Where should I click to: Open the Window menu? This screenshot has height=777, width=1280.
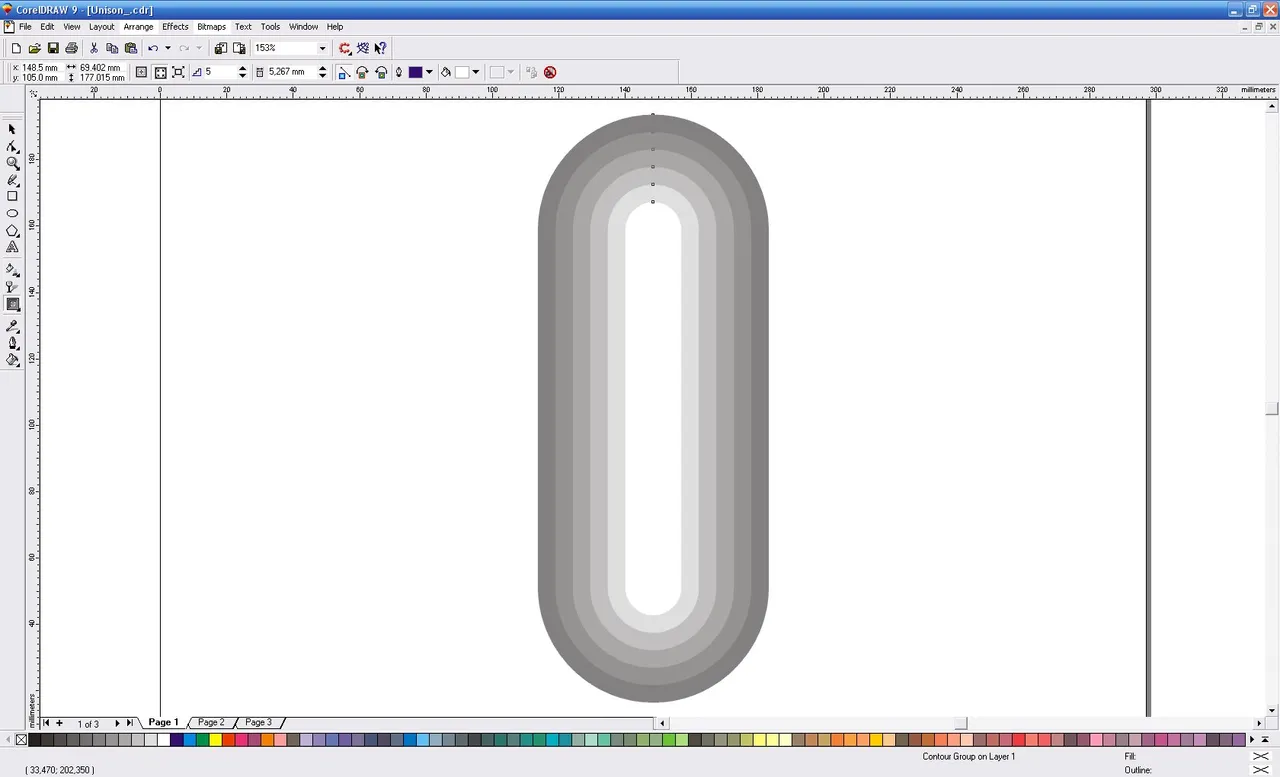(303, 27)
